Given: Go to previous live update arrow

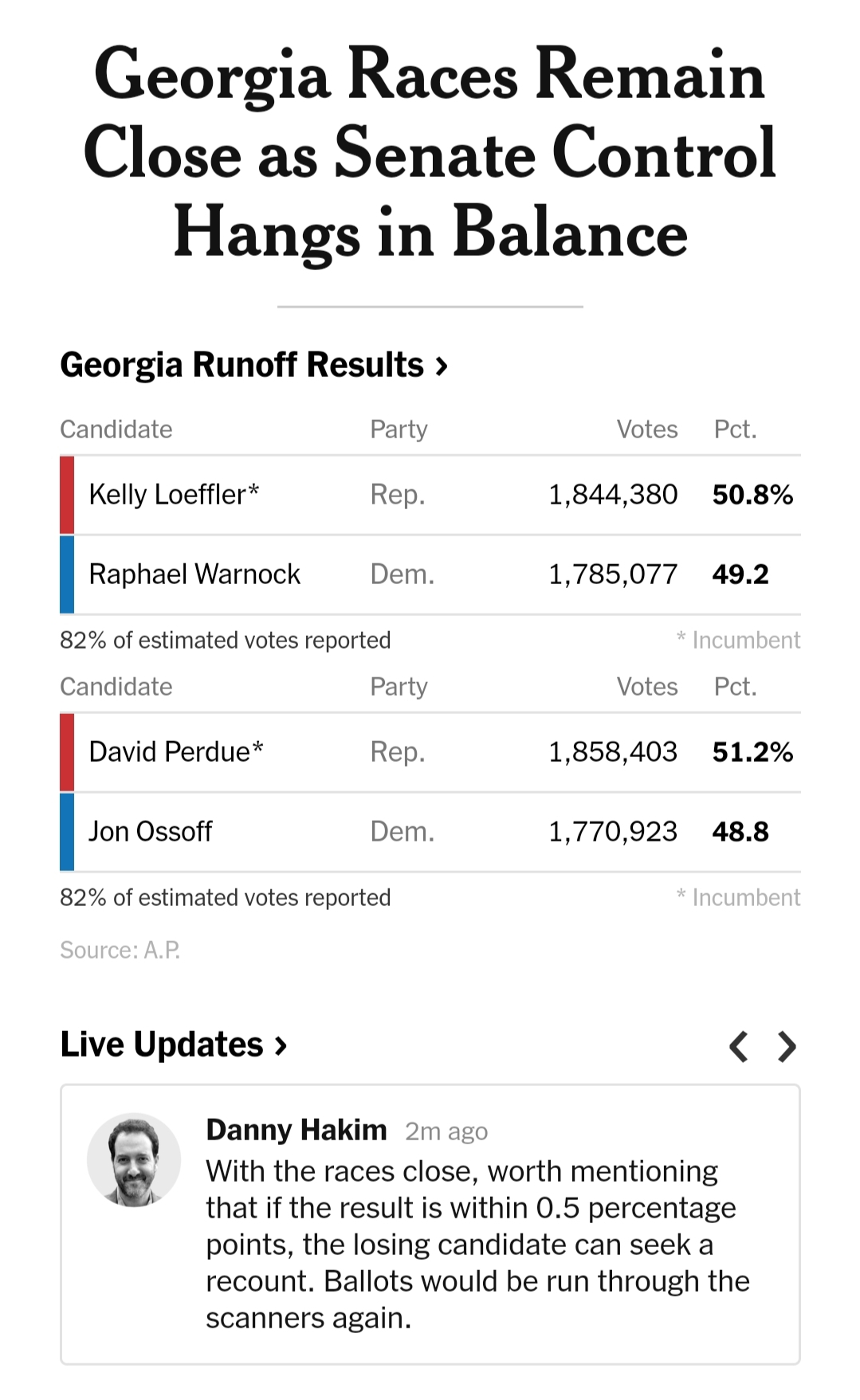Looking at the screenshot, I should point(739,1046).
